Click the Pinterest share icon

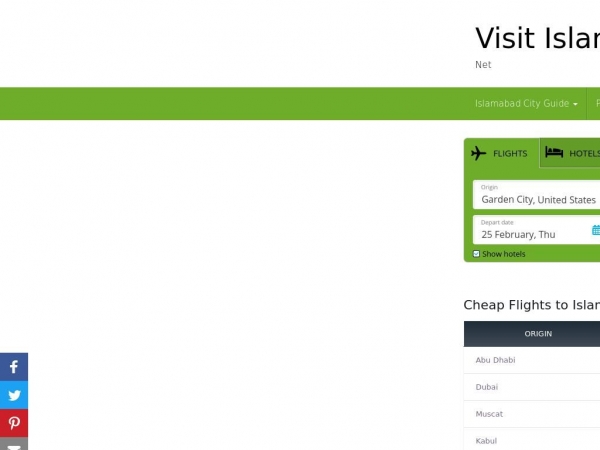[14, 423]
